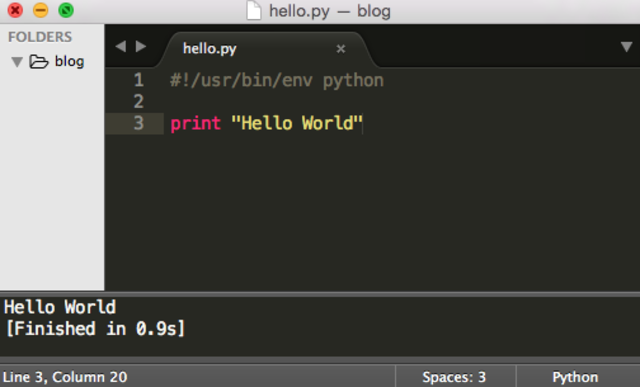Click line number 2 in gutter
This screenshot has width=640, height=387.
coord(139,101)
